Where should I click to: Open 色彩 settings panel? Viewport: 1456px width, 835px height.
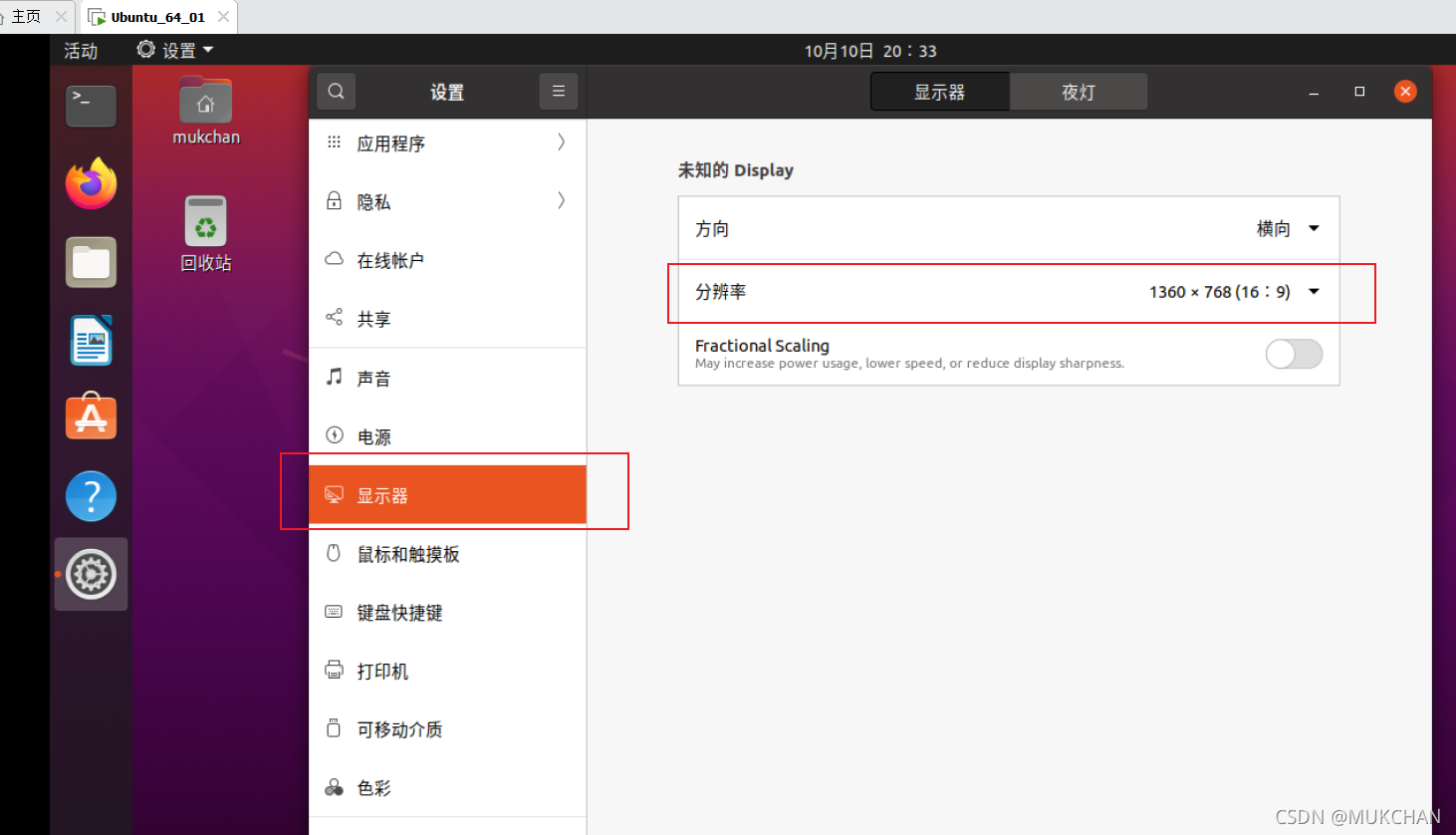tap(447, 788)
